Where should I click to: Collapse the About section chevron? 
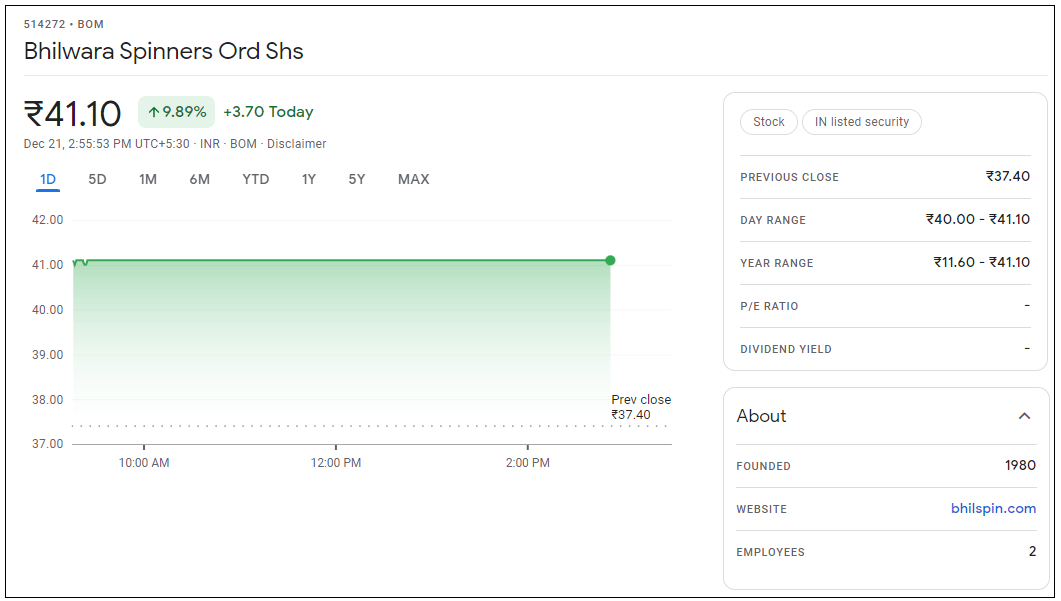1024,416
